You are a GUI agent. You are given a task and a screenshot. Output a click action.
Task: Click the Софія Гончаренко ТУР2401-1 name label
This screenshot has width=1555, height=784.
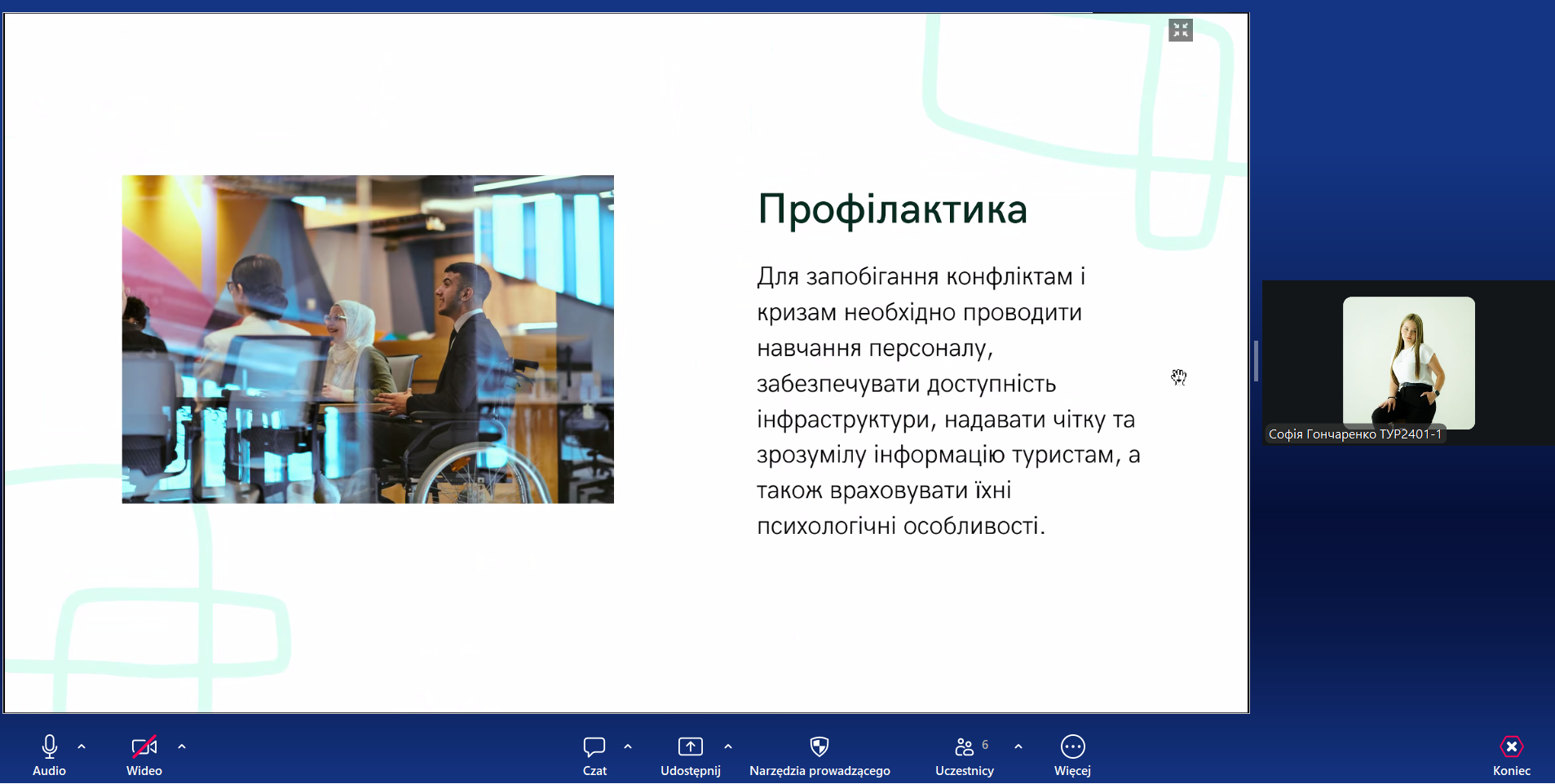pyautogui.click(x=1354, y=434)
